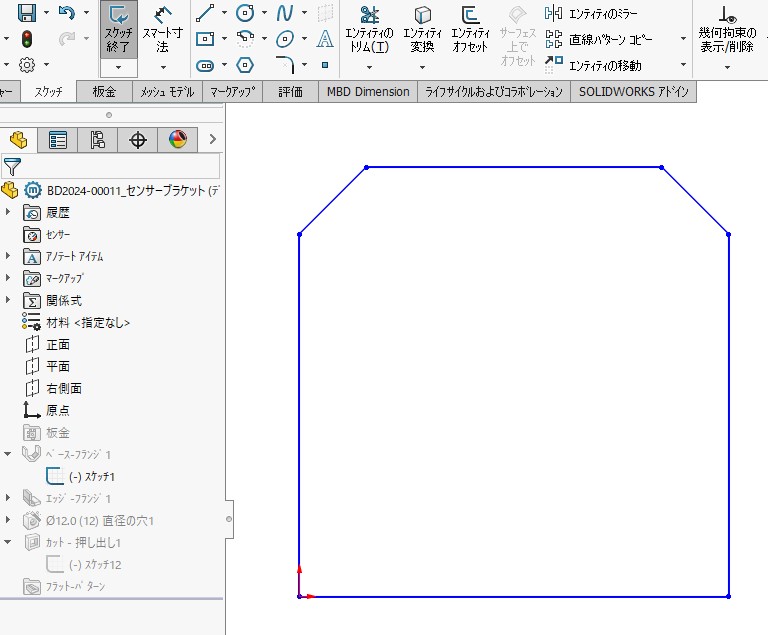
Task: Open dropdown arrow next to Undo icon
Action: 86,12
